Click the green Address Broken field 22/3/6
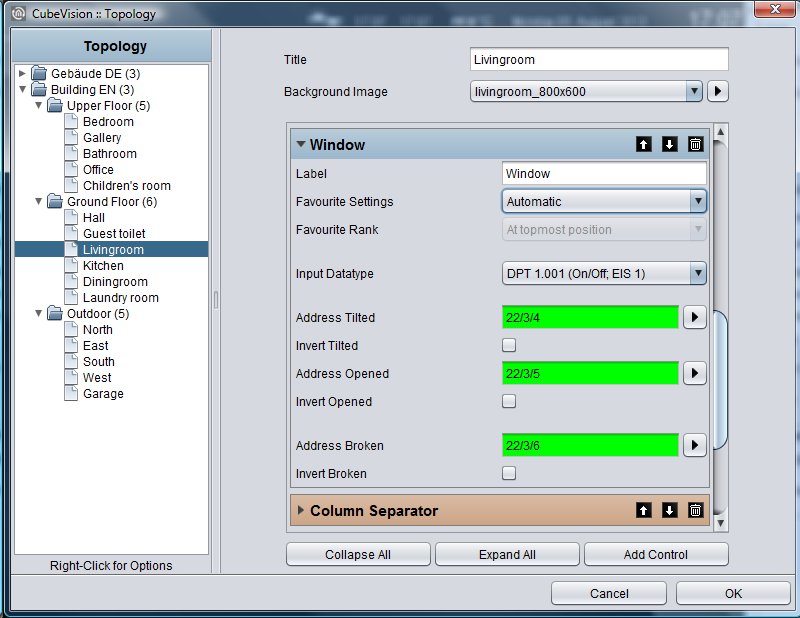800x618 pixels. pos(590,445)
